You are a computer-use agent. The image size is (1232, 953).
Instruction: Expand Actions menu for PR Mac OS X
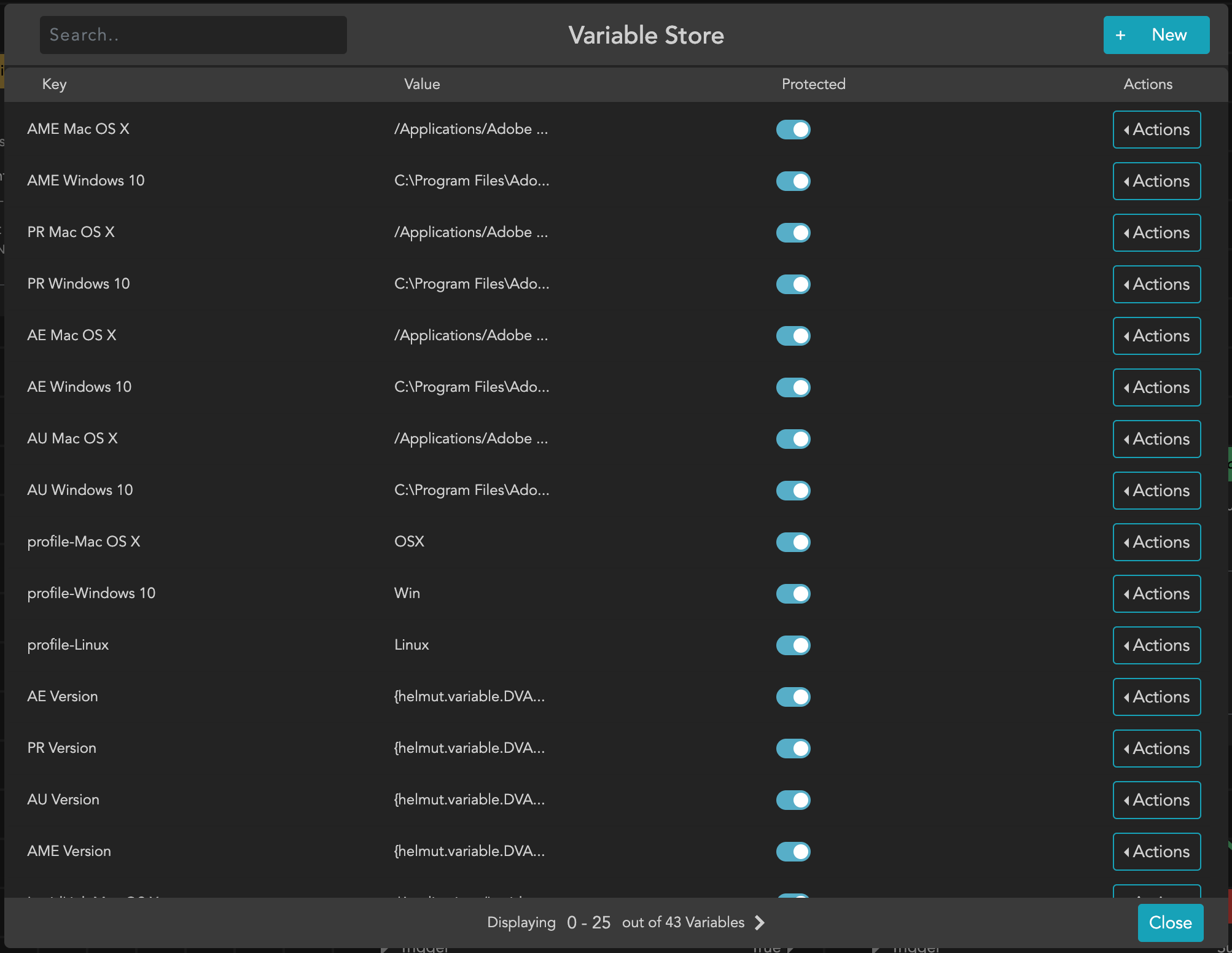pyautogui.click(x=1156, y=233)
